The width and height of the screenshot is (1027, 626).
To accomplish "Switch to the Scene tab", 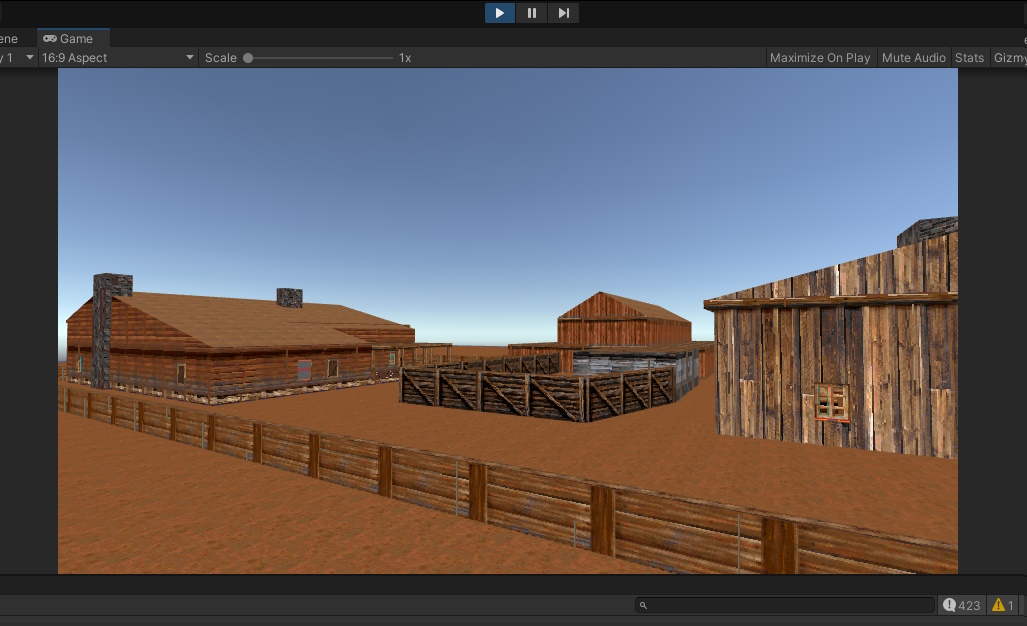I will (x=9, y=39).
